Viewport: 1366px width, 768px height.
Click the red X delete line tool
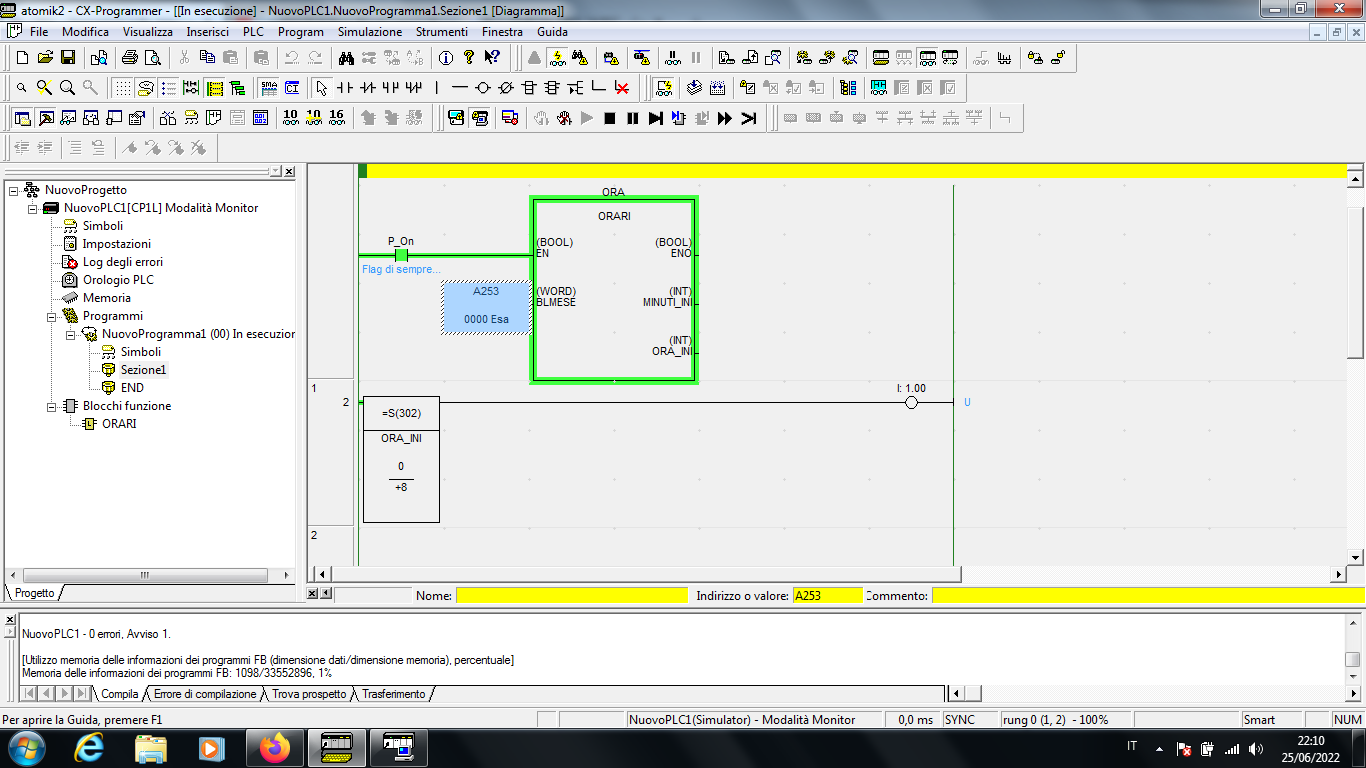coord(622,88)
